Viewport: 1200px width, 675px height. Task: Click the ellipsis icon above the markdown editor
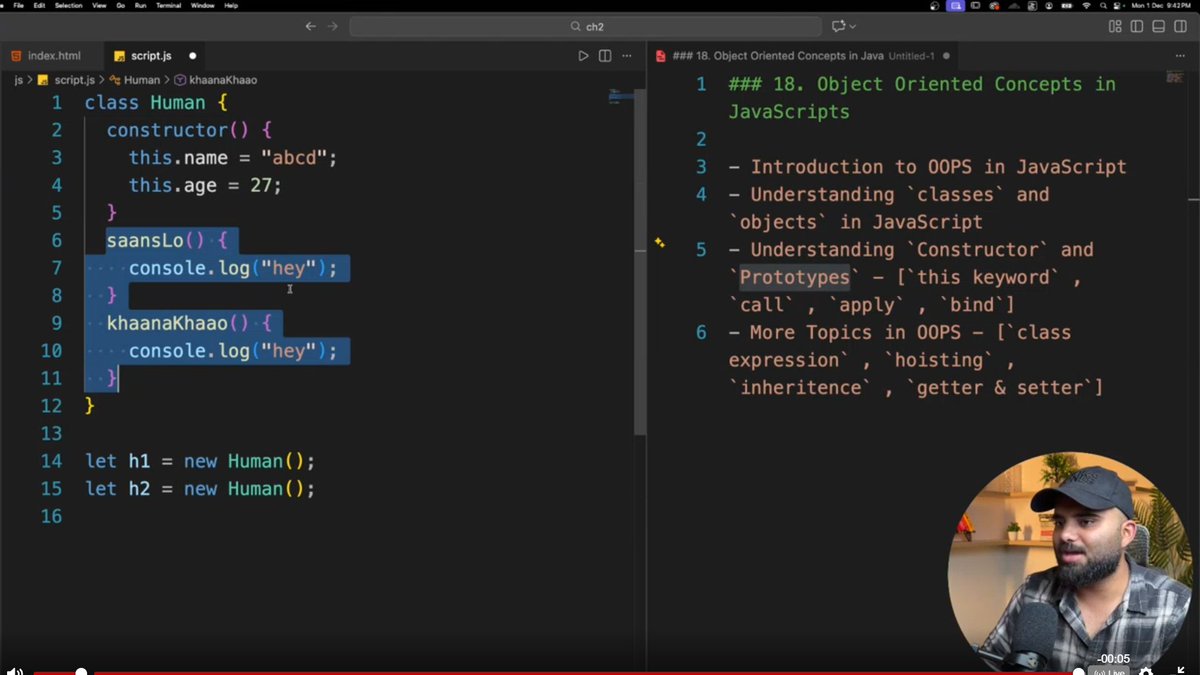(x=1181, y=56)
